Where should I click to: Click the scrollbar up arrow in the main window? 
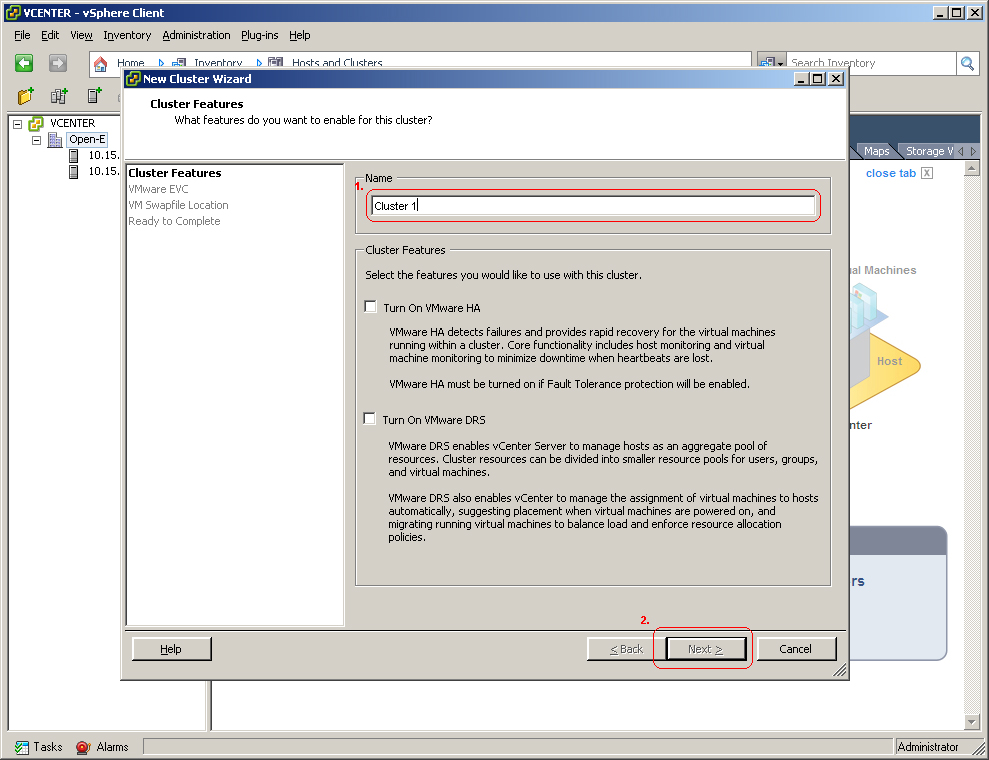click(972, 168)
